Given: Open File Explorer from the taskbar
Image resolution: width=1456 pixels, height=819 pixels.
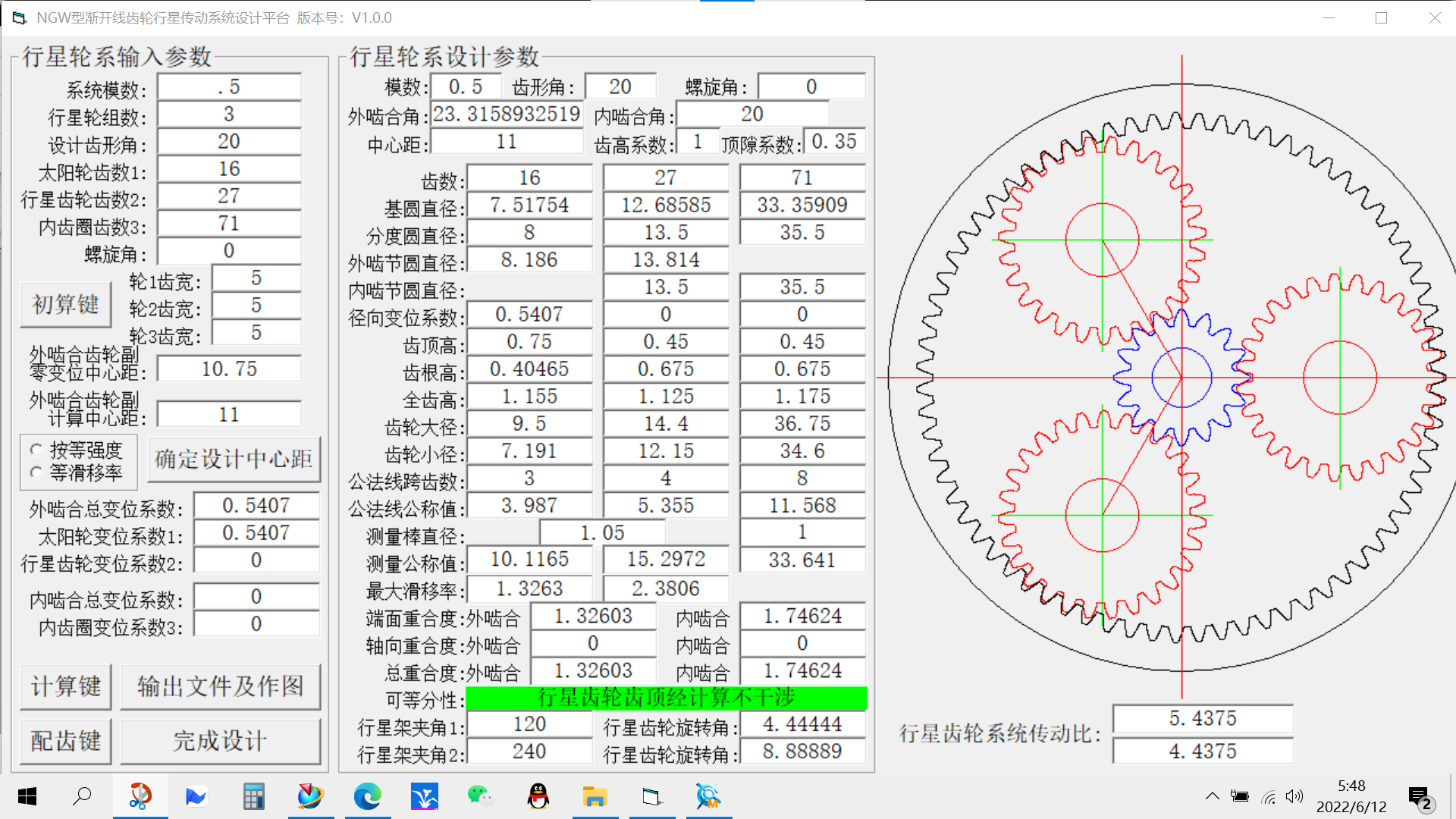Looking at the screenshot, I should (595, 796).
